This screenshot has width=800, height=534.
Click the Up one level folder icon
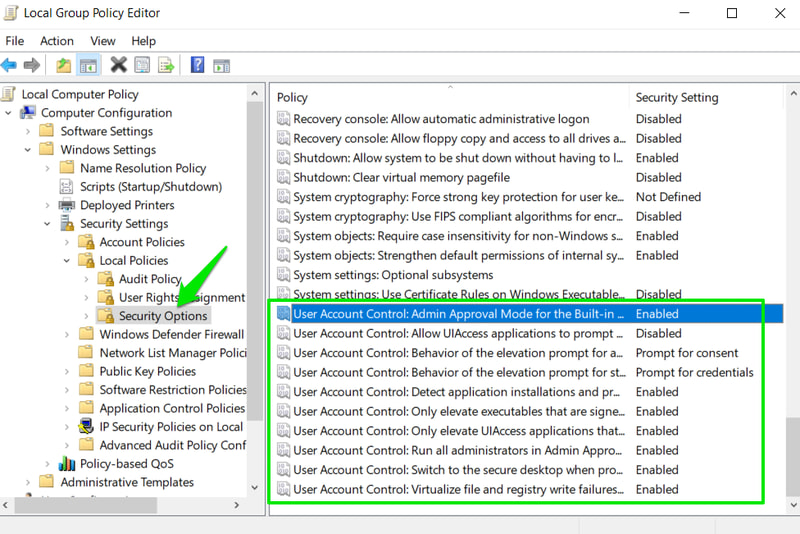[x=64, y=65]
